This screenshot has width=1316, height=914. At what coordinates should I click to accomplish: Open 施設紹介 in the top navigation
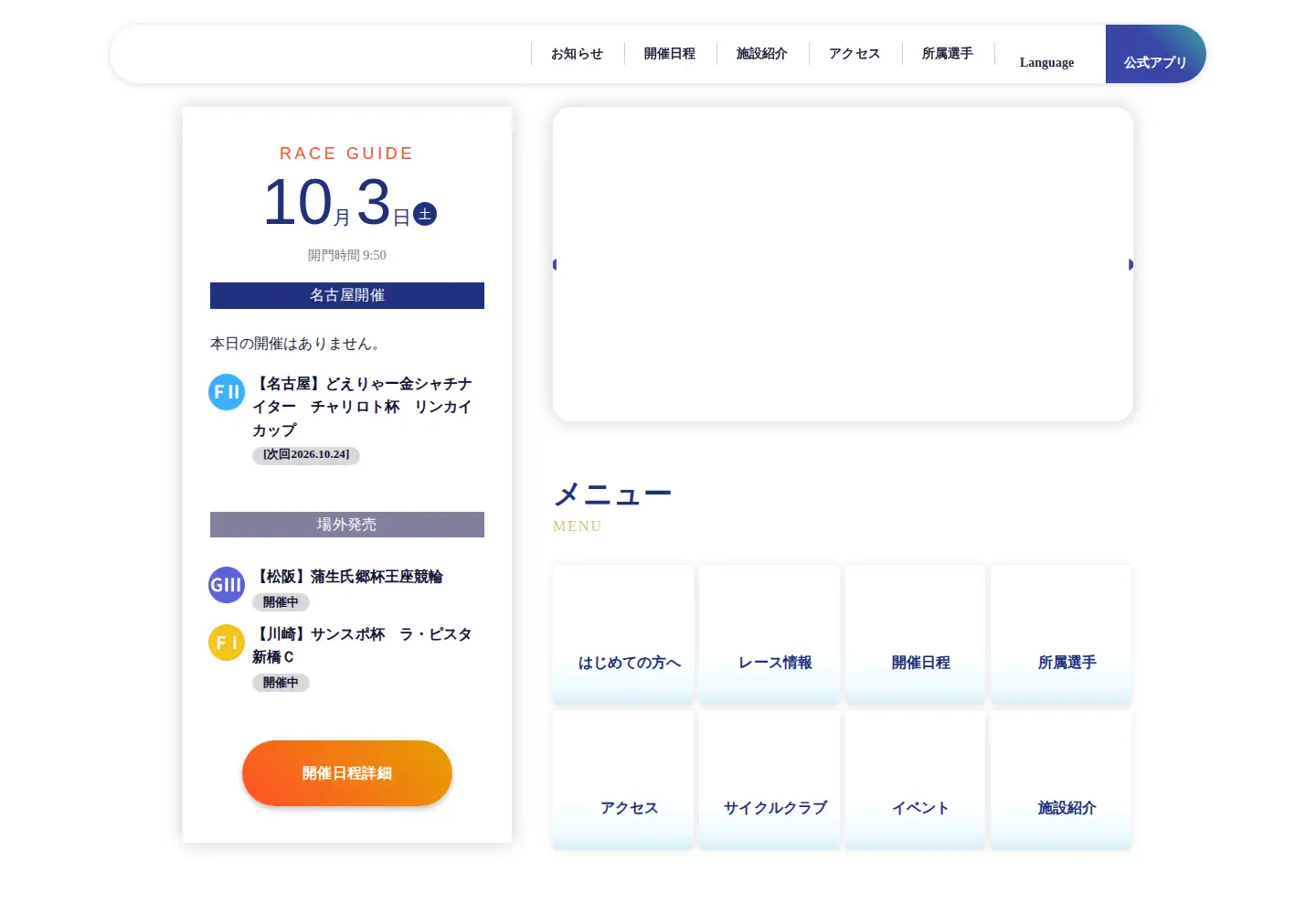point(762,54)
